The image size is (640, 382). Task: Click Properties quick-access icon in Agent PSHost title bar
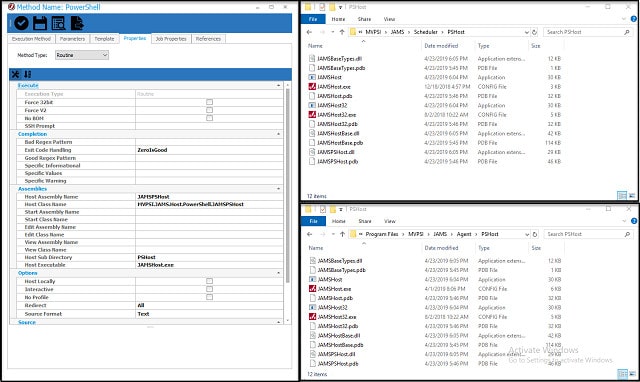pyautogui.click(x=322, y=209)
